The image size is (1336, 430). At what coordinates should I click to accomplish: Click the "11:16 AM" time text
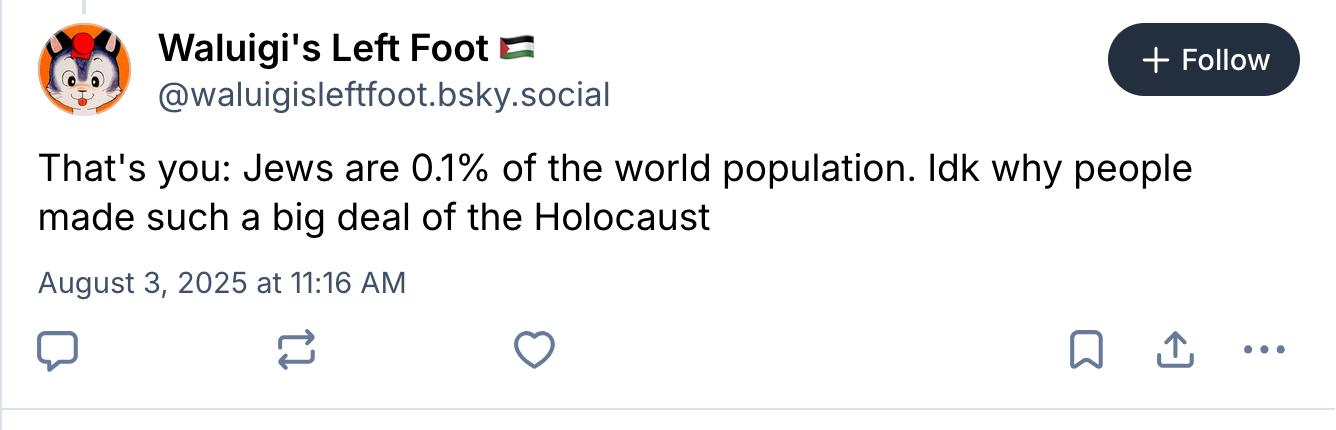(347, 283)
